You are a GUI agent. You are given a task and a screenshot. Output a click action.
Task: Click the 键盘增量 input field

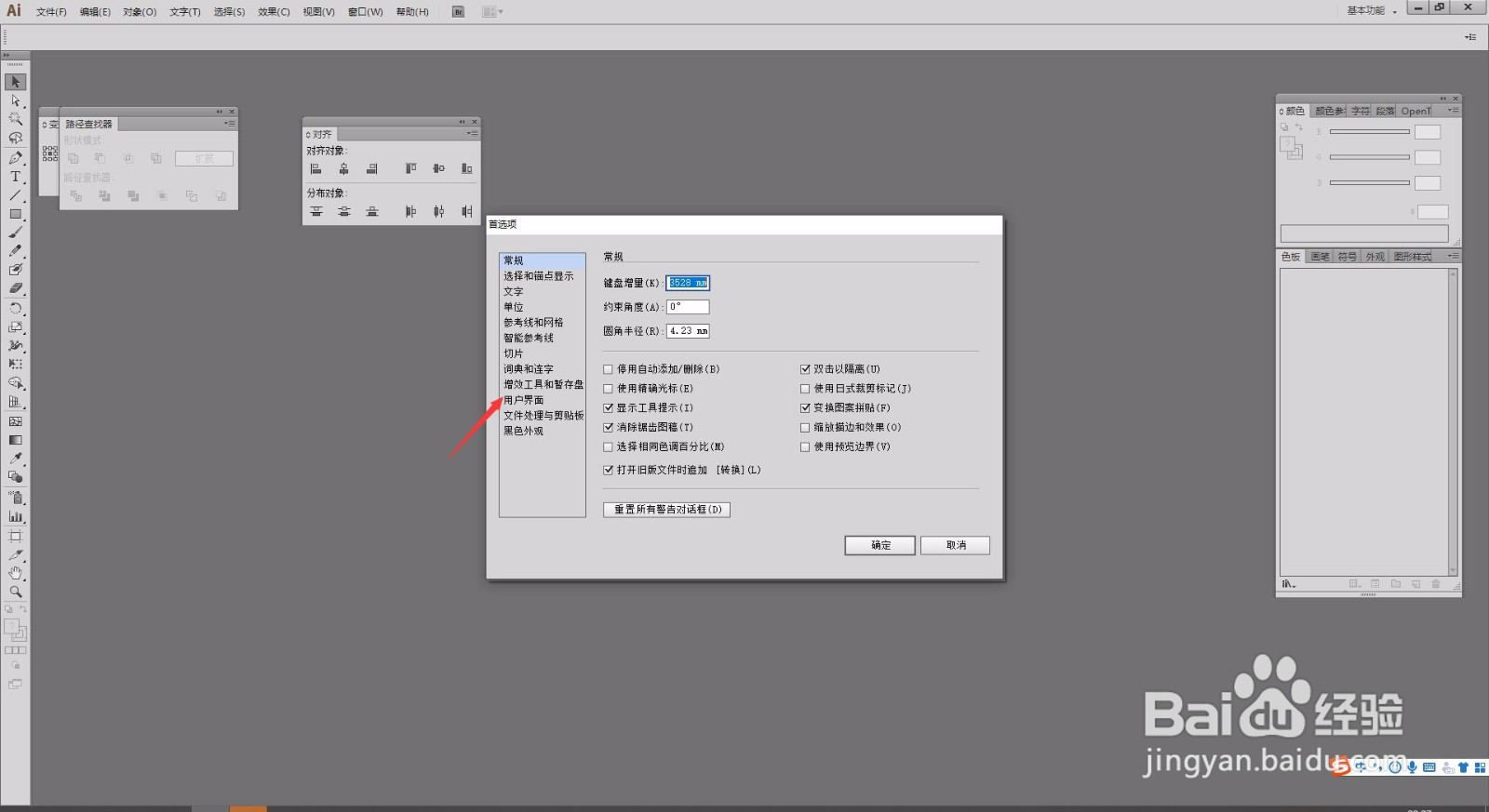coord(689,283)
